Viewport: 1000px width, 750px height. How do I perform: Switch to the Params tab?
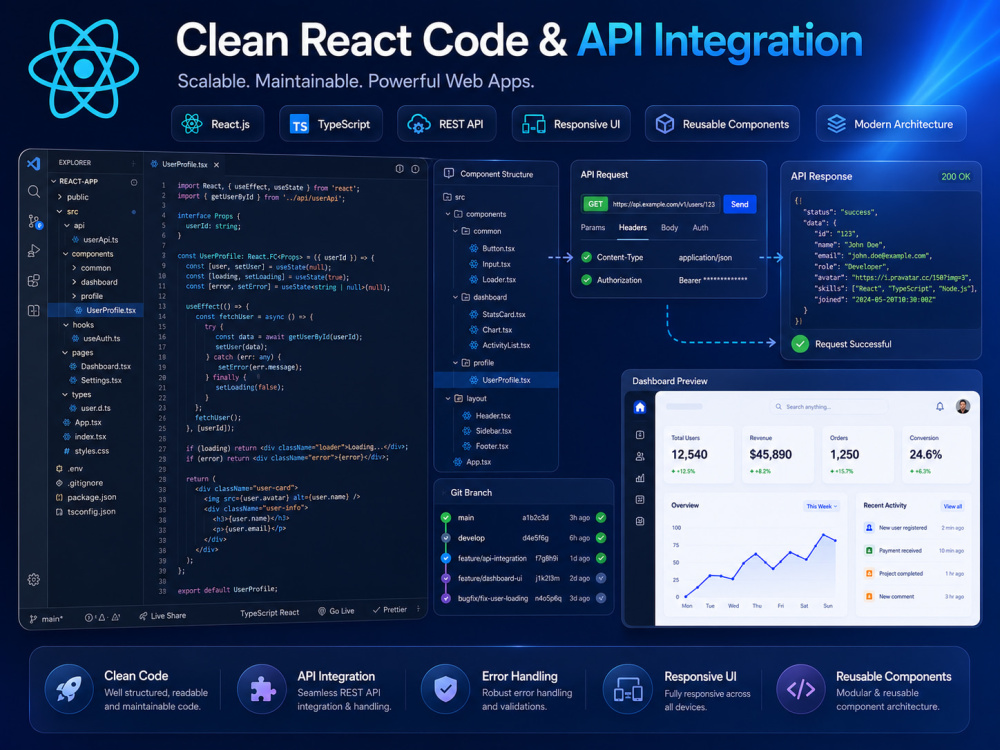[592, 228]
